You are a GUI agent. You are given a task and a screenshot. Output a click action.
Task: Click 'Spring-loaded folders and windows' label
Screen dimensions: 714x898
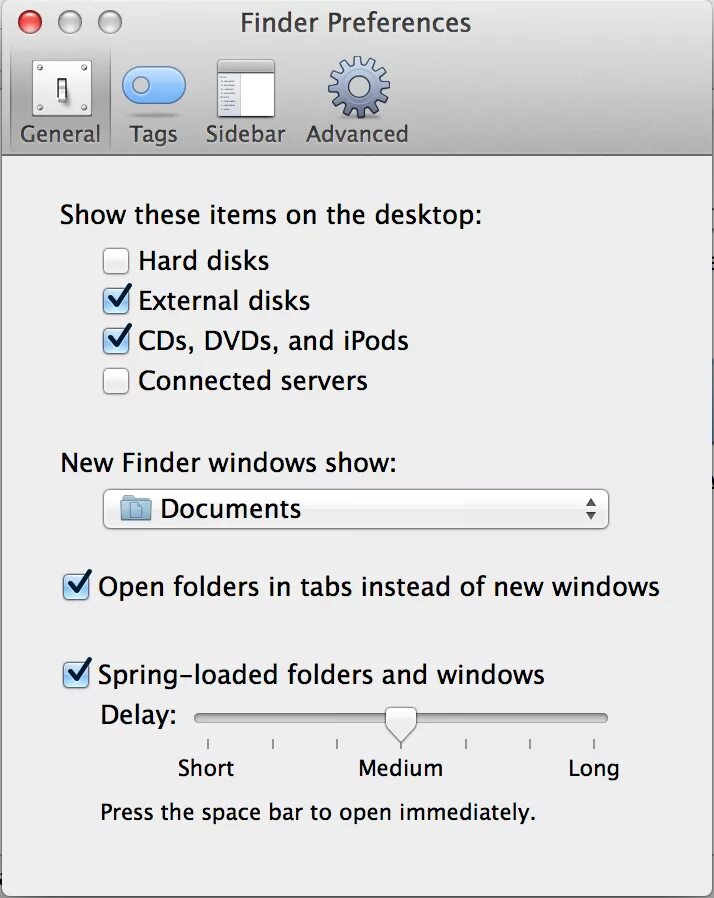[x=321, y=675]
